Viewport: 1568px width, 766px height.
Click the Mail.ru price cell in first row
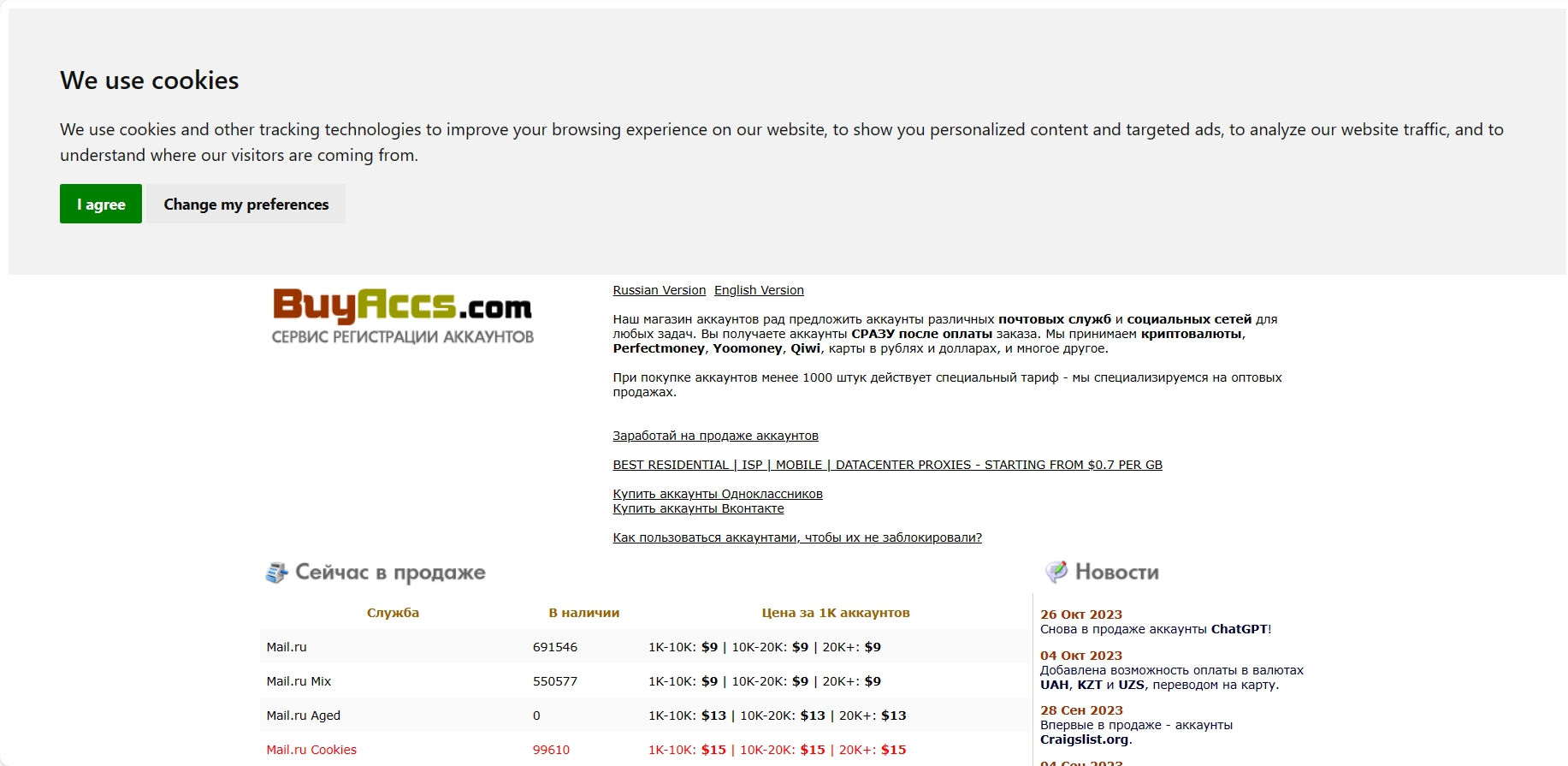click(765, 647)
